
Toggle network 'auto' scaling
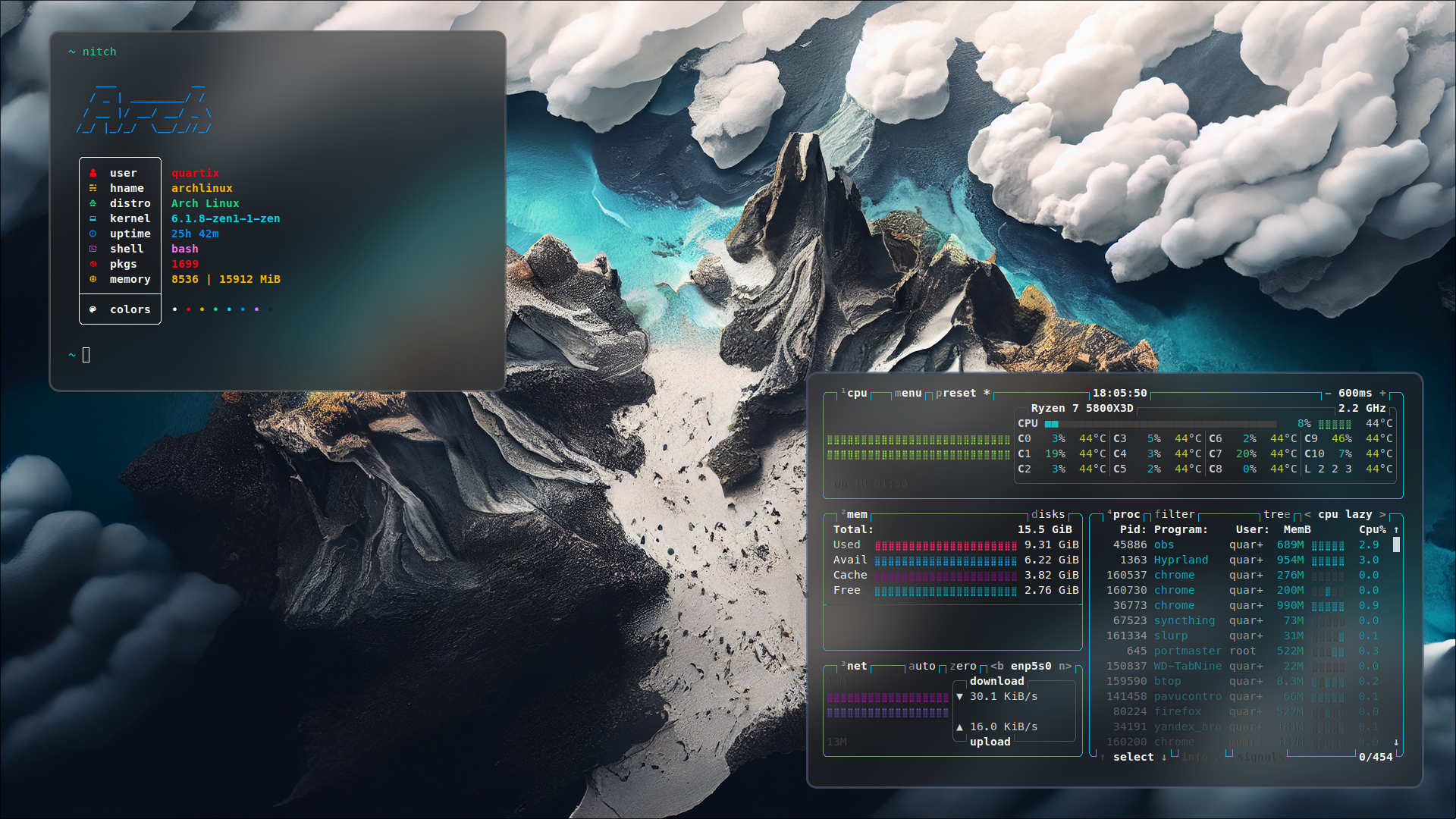point(921,666)
